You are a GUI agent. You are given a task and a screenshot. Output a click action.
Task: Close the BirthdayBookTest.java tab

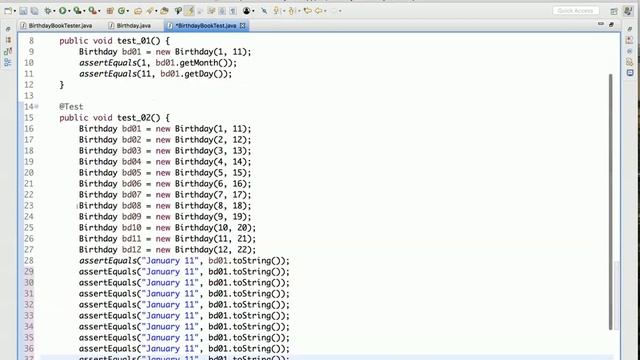[242, 25]
